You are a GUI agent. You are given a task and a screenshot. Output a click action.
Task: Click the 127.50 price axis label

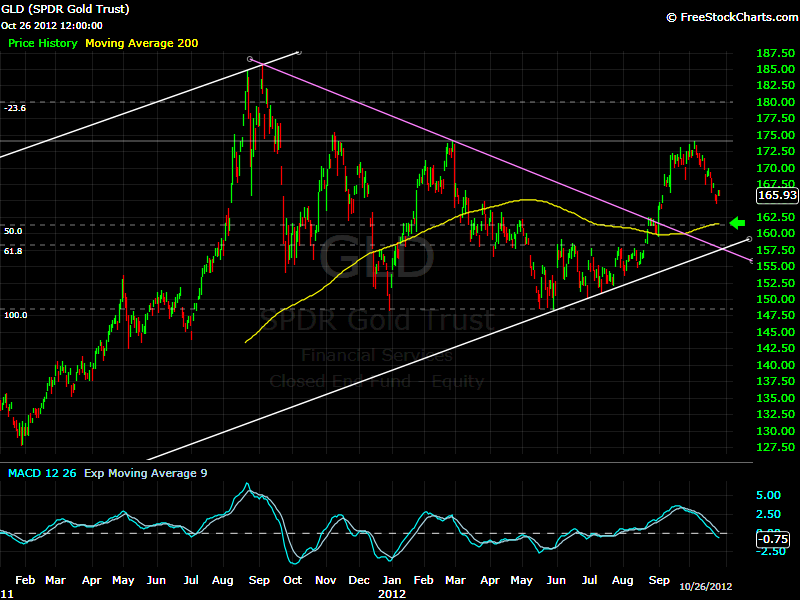776,447
